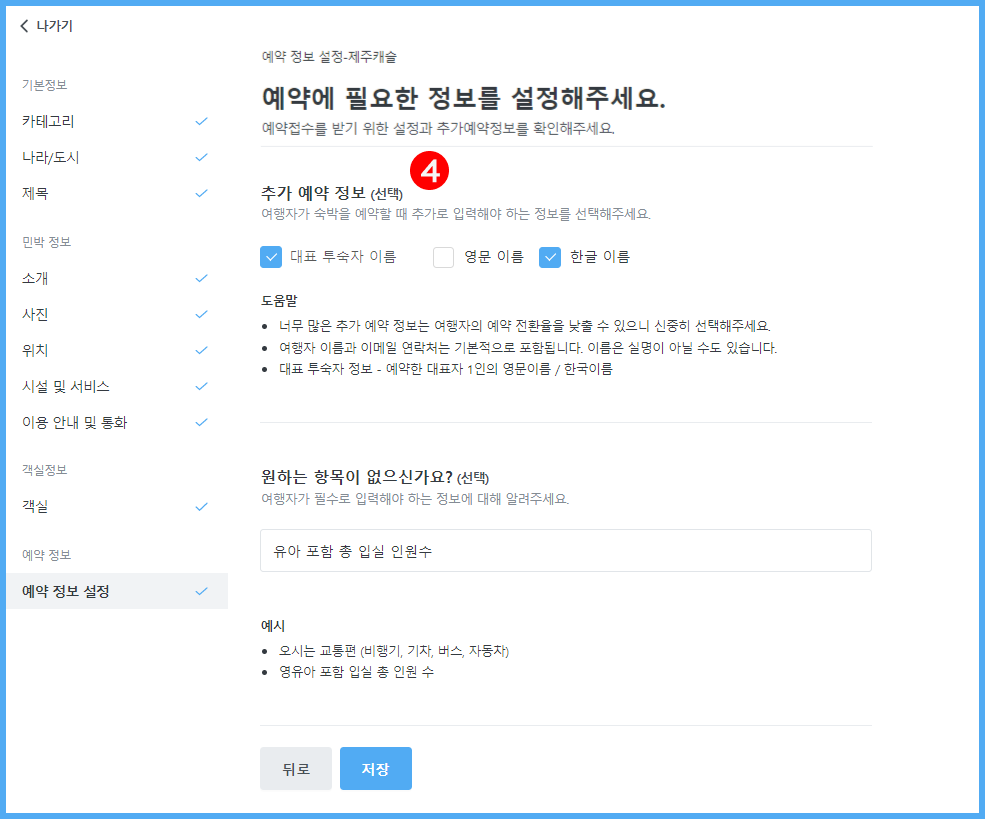The width and height of the screenshot is (985, 819).
Task: Click the checkmark icon beside 위치
Action: click(x=201, y=350)
